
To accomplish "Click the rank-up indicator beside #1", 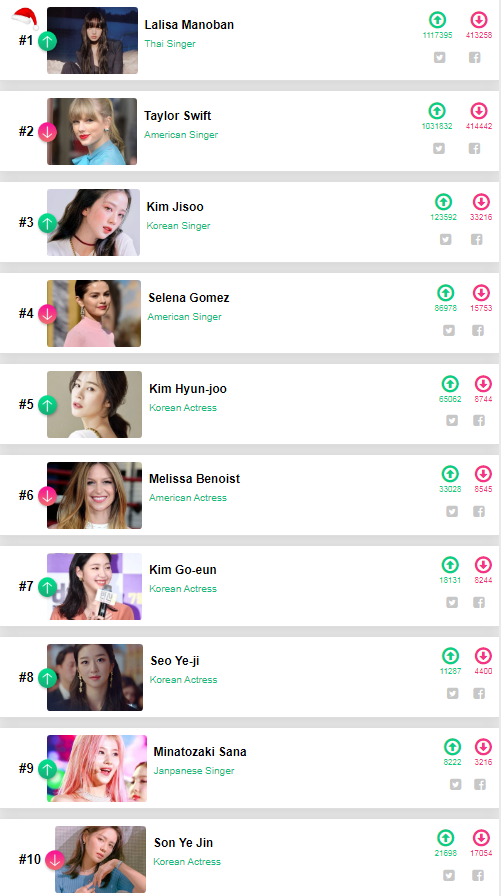I will click(47, 41).
